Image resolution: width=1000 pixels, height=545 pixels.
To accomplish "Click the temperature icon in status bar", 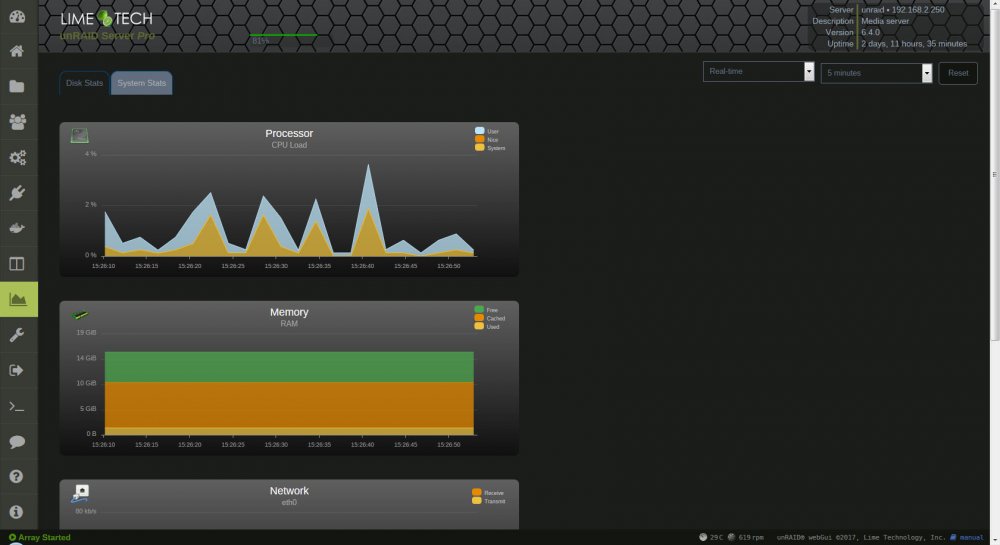I will click(703, 537).
